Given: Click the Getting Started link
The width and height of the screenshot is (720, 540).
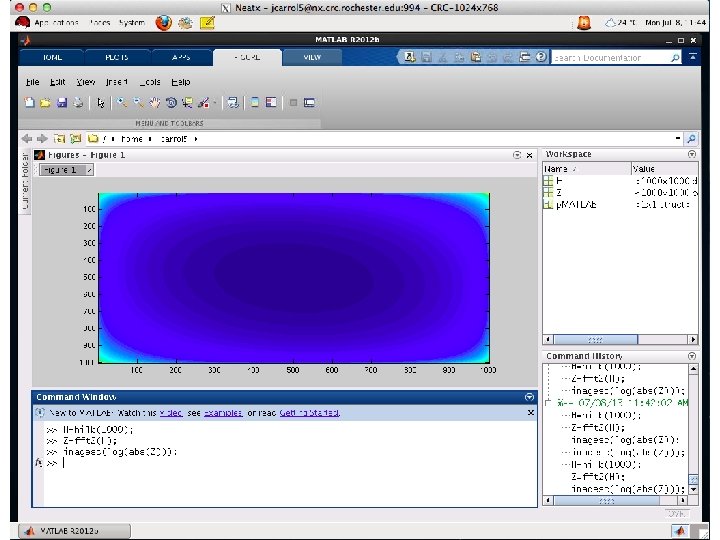Looking at the screenshot, I should pyautogui.click(x=309, y=413).
